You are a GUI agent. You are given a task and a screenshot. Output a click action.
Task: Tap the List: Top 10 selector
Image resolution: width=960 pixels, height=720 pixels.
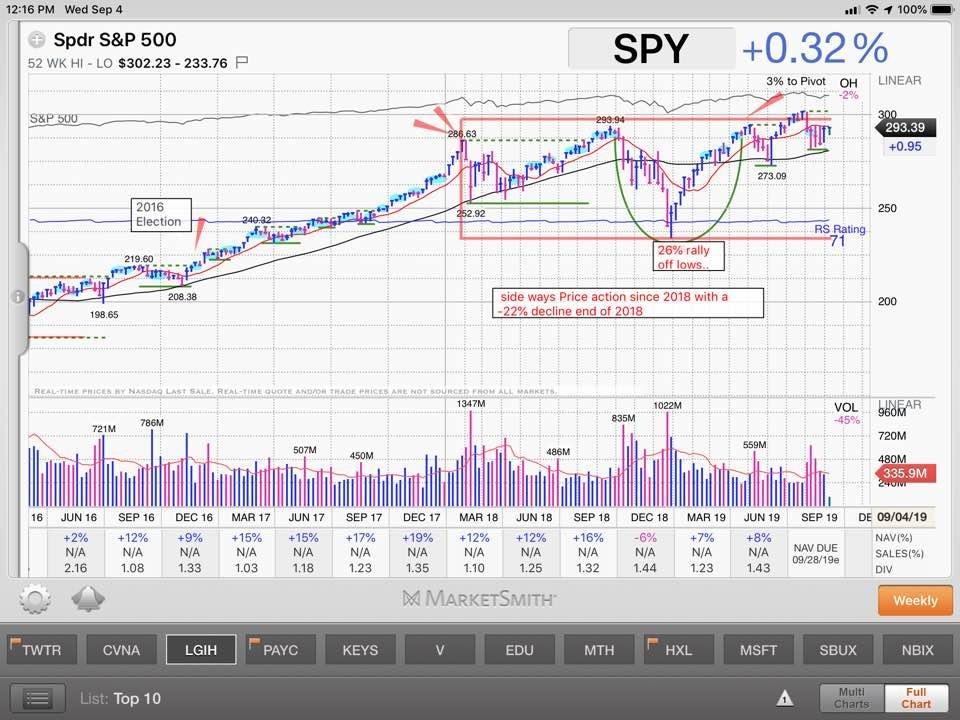(x=121, y=699)
